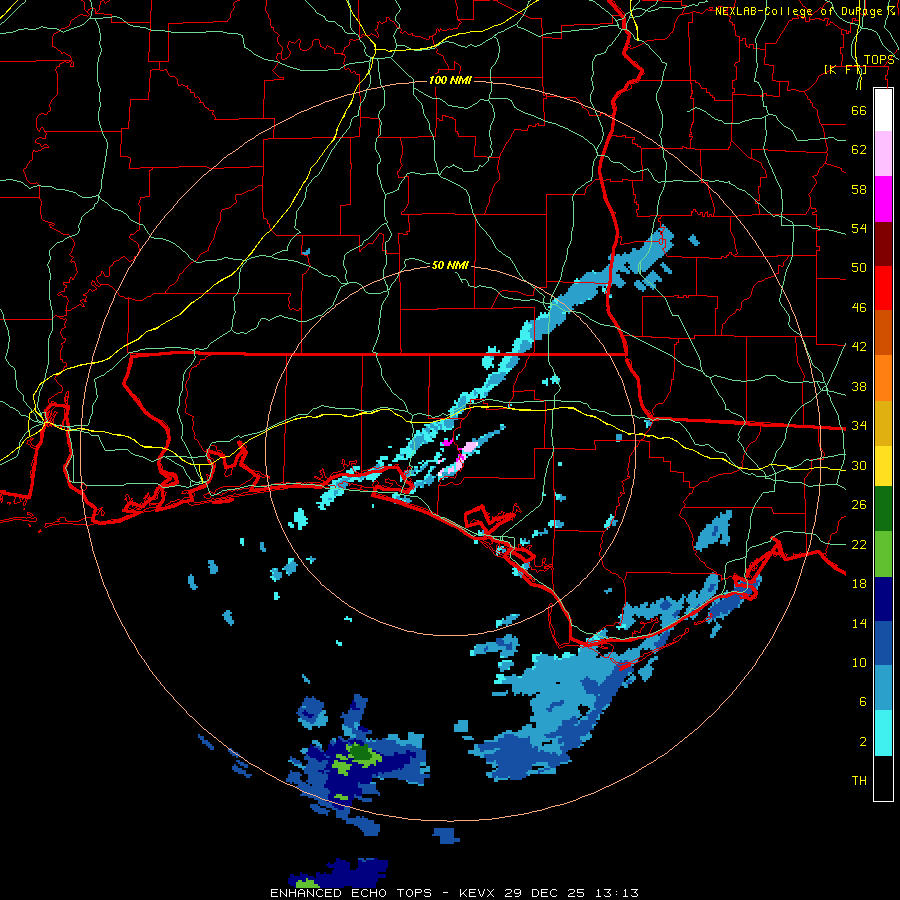Click the 14 legend value label

click(x=859, y=623)
